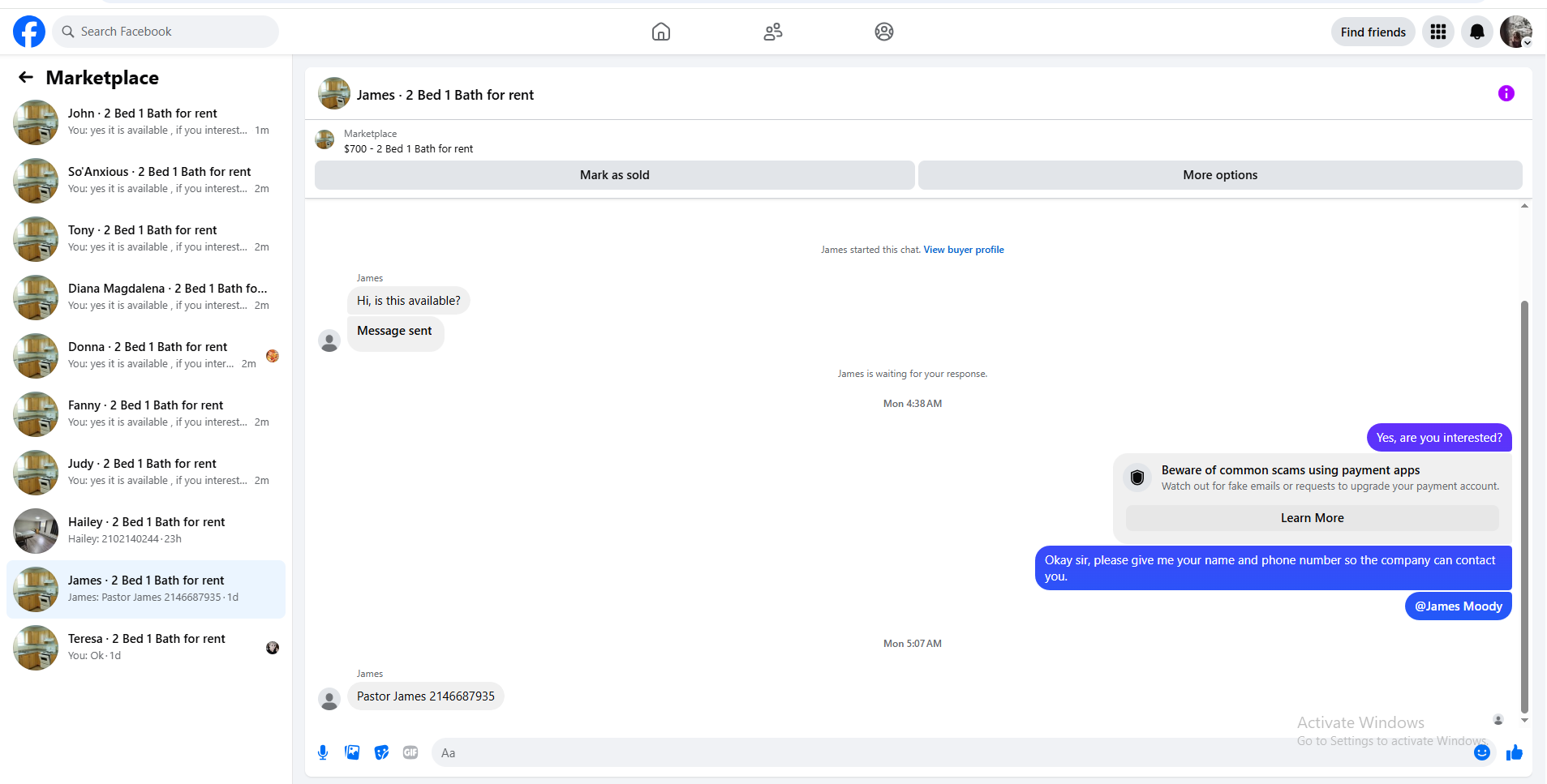Screen dimensions: 1547x784
Task: Click the read receipt avatar below chat
Action: tap(1498, 720)
